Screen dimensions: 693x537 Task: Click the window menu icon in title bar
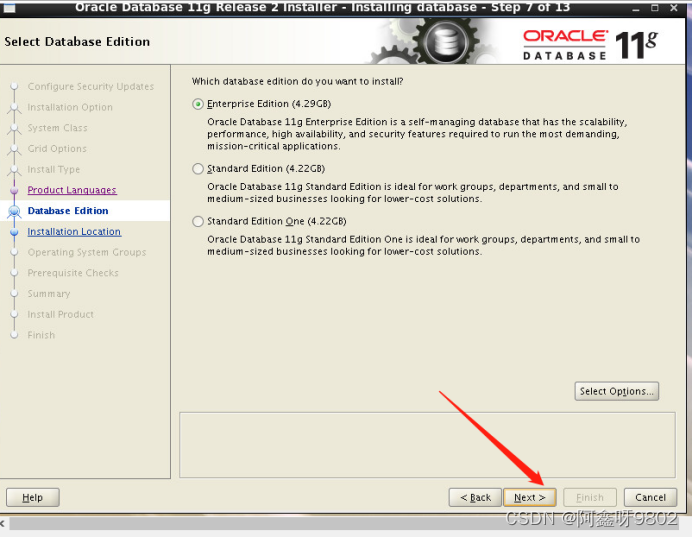(9, 8)
